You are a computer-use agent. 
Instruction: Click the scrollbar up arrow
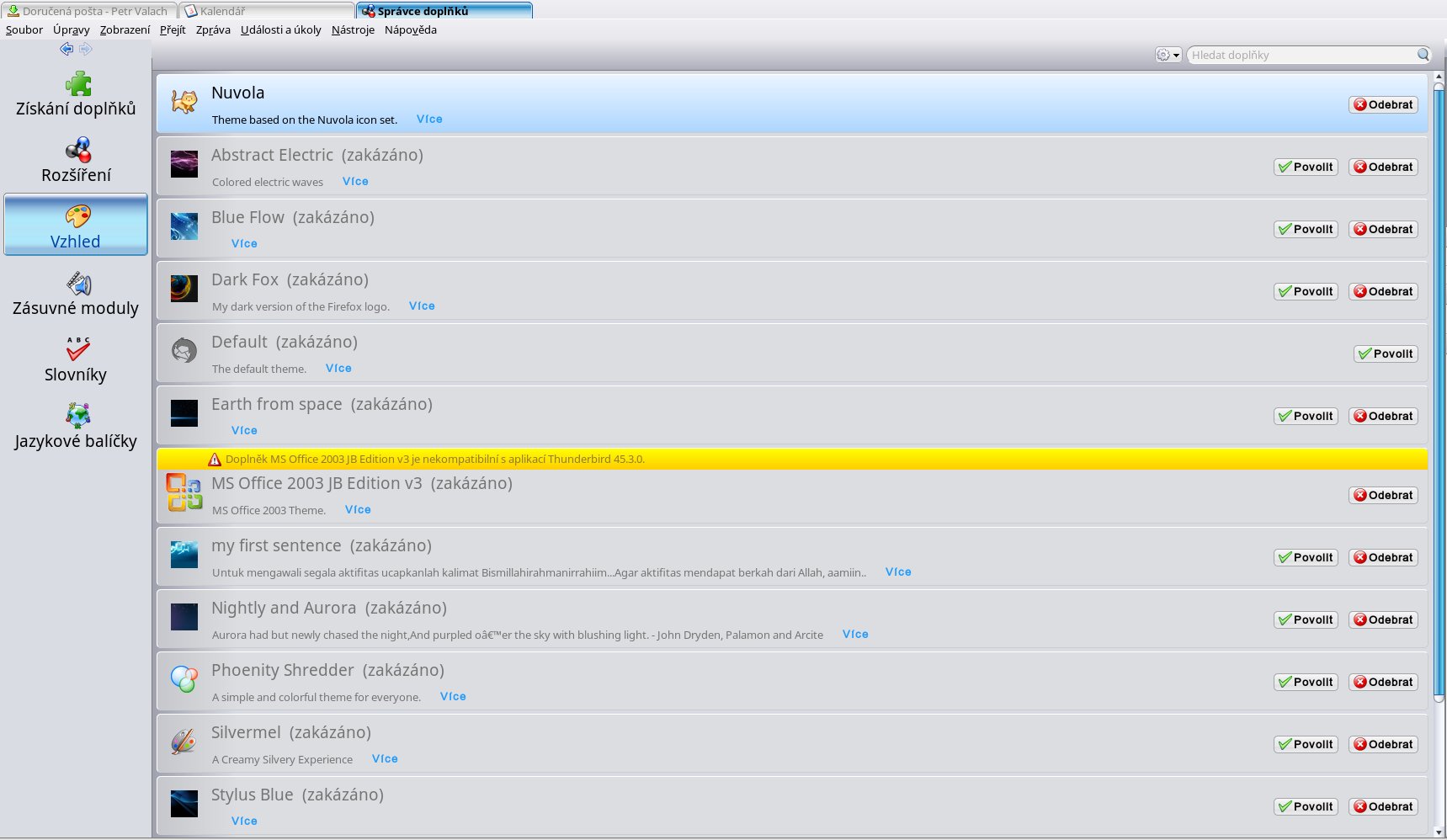[x=1439, y=77]
